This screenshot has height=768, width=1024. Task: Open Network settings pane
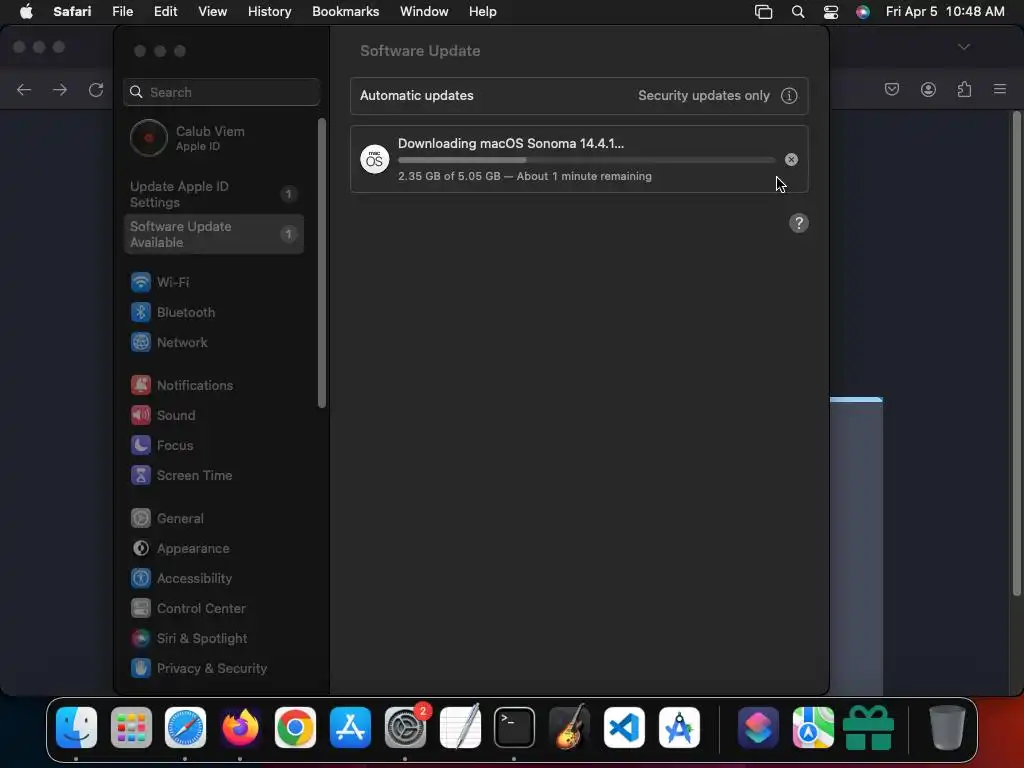pos(214,342)
